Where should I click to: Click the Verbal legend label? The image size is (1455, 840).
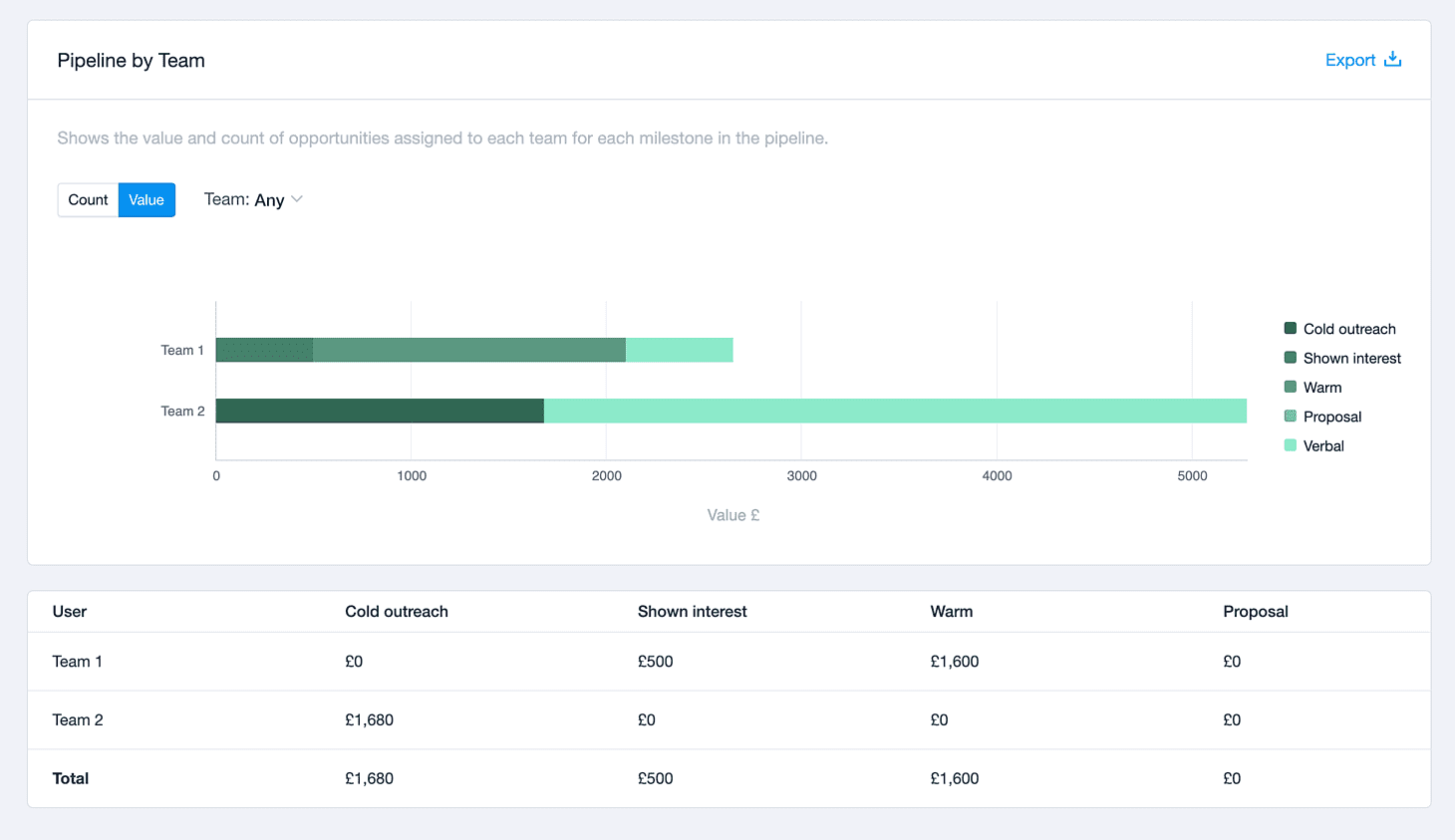tap(1323, 445)
